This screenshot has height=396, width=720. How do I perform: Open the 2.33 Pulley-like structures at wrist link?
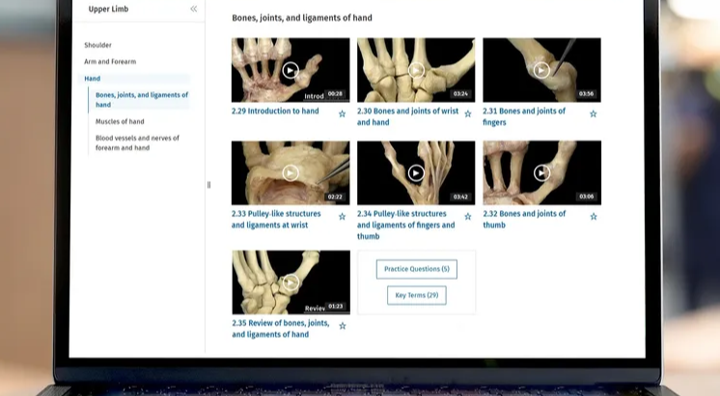pos(276,219)
